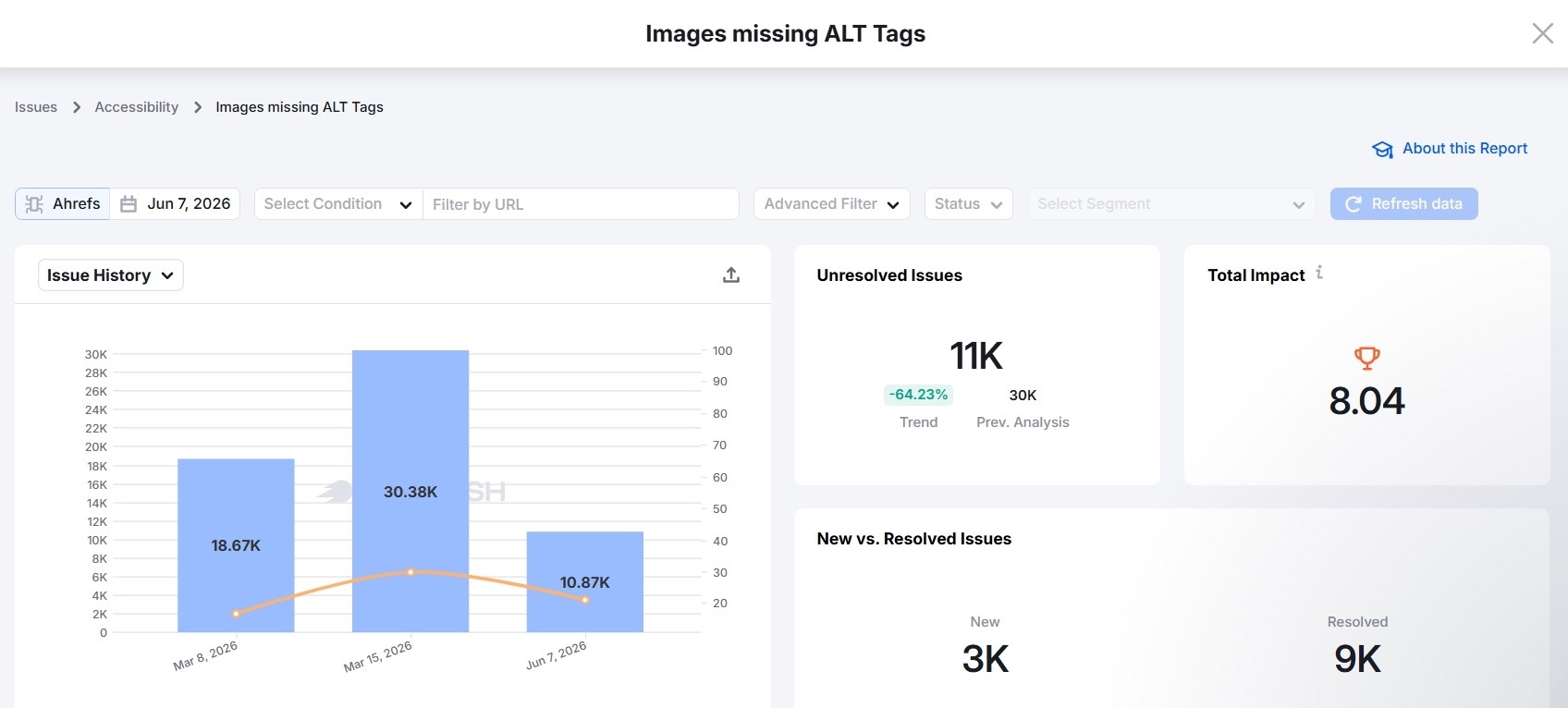1568x708 pixels.
Task: Click the Filter by URL input field
Action: (581, 204)
